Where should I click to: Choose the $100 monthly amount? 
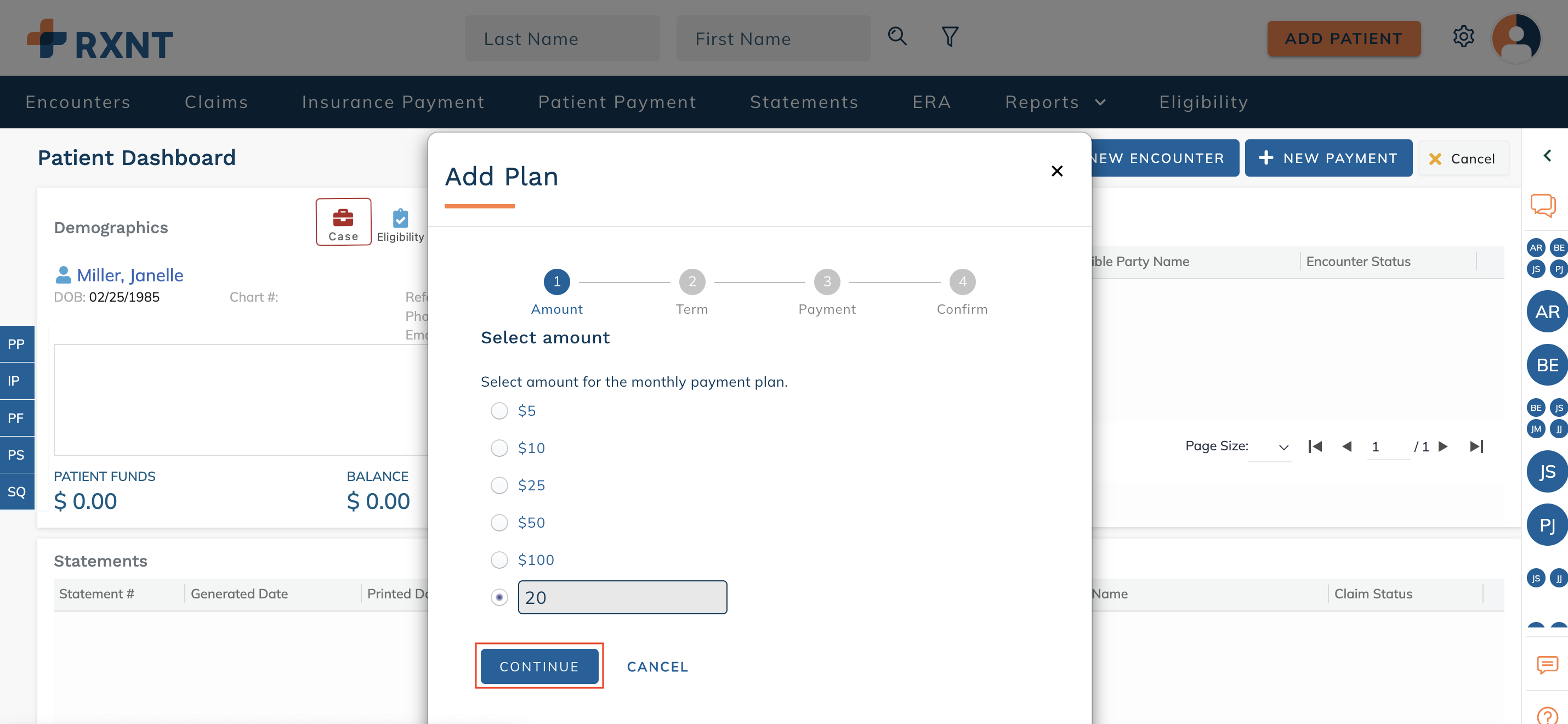pos(499,560)
